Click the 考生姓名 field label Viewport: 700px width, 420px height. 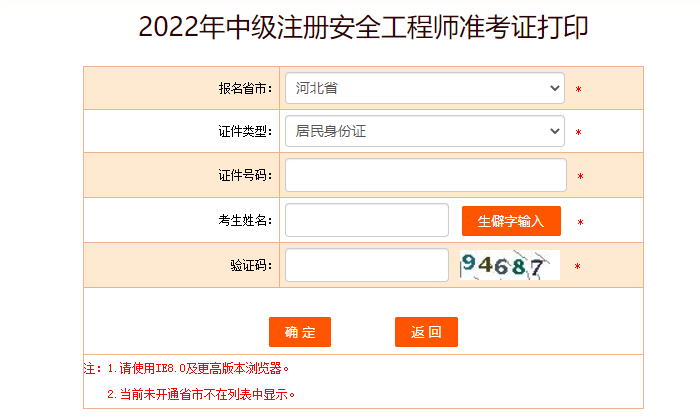(x=244, y=221)
